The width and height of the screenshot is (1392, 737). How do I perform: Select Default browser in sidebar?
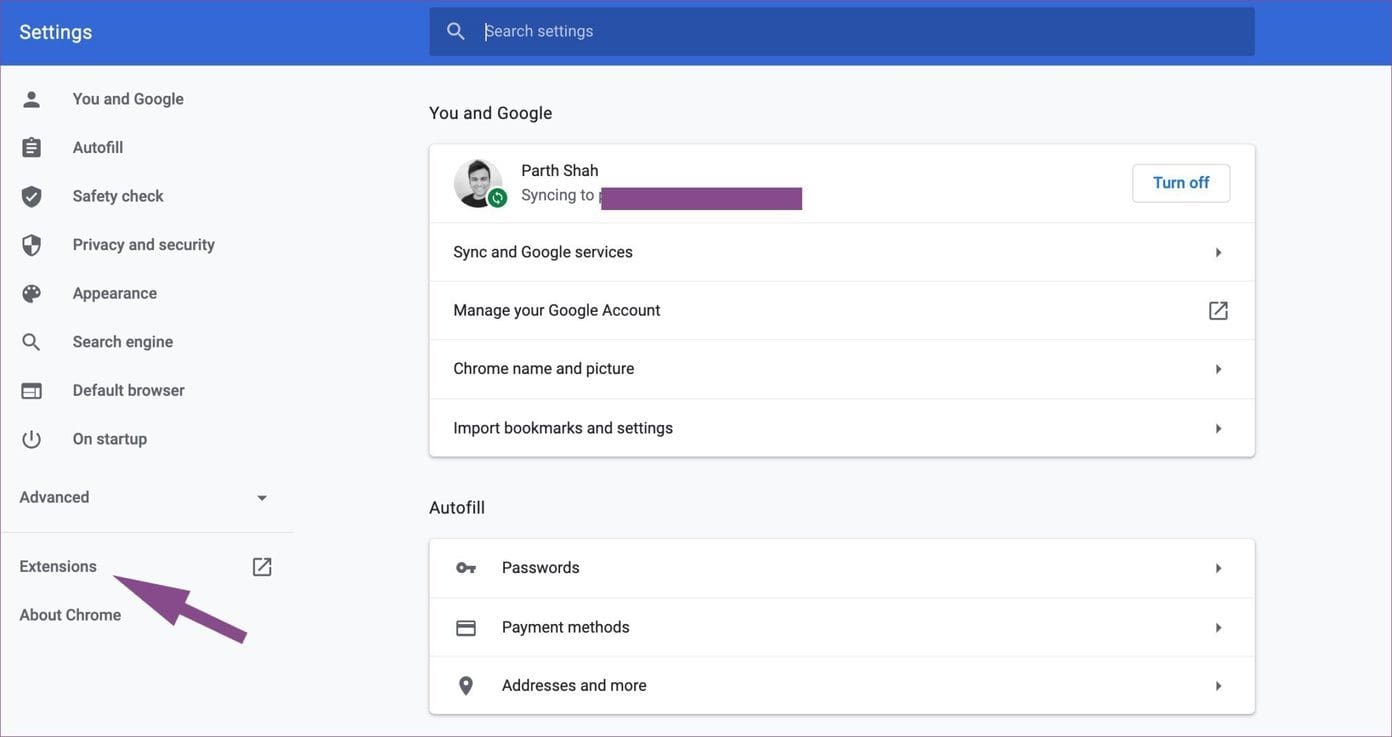point(129,390)
